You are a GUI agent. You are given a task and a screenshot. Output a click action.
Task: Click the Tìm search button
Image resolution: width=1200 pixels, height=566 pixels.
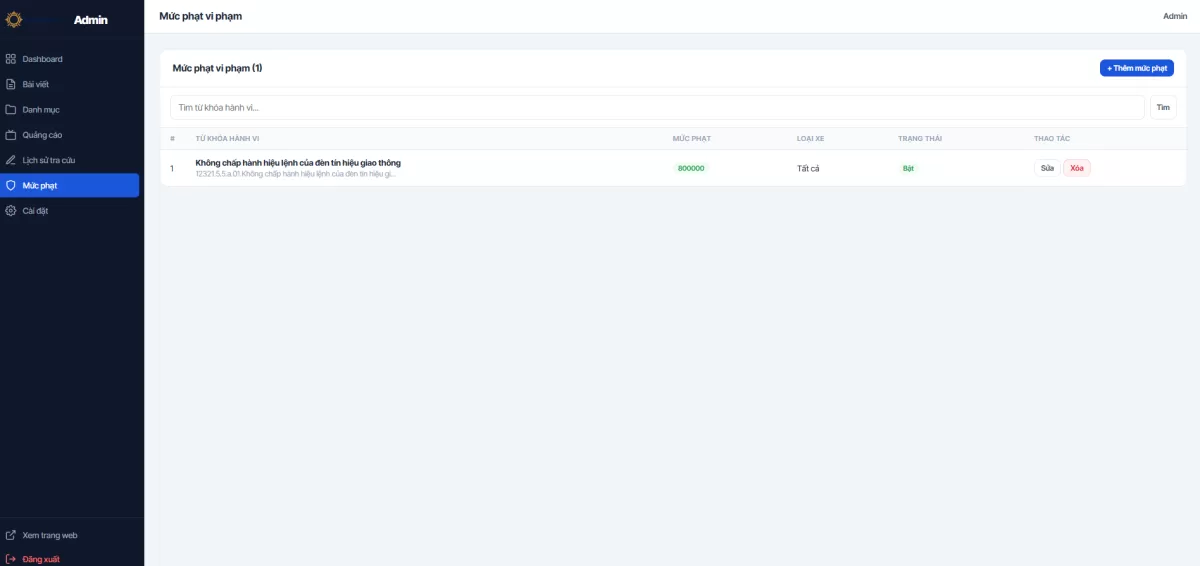pyautogui.click(x=1163, y=107)
